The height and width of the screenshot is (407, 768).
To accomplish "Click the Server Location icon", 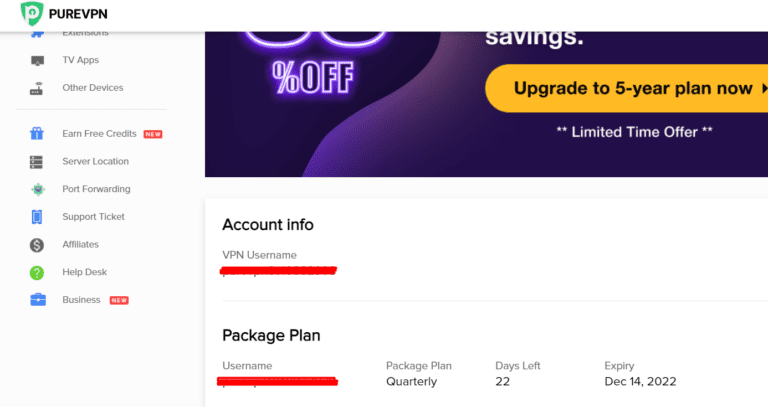I will click(37, 161).
